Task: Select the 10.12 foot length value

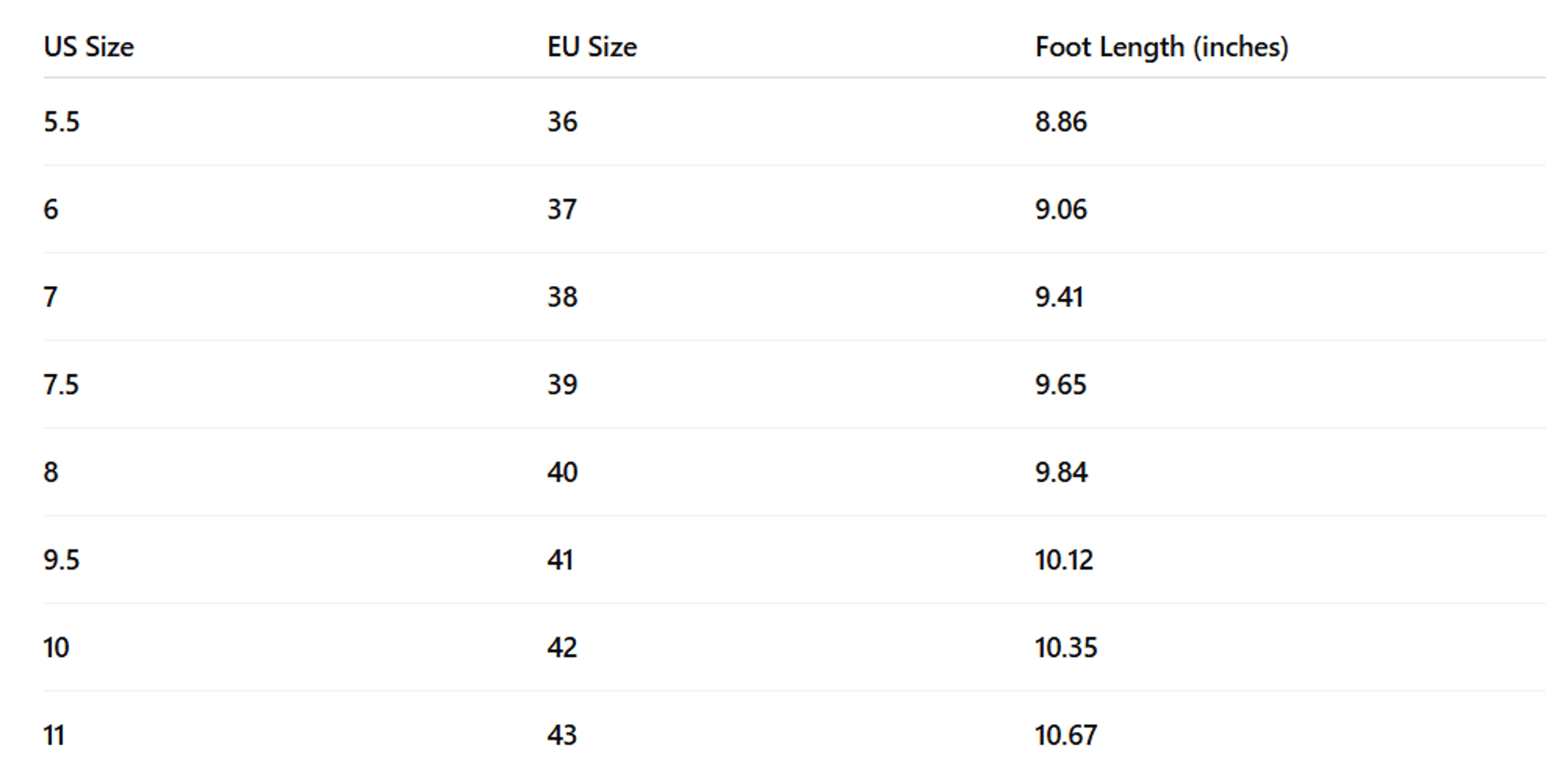Action: [1064, 560]
